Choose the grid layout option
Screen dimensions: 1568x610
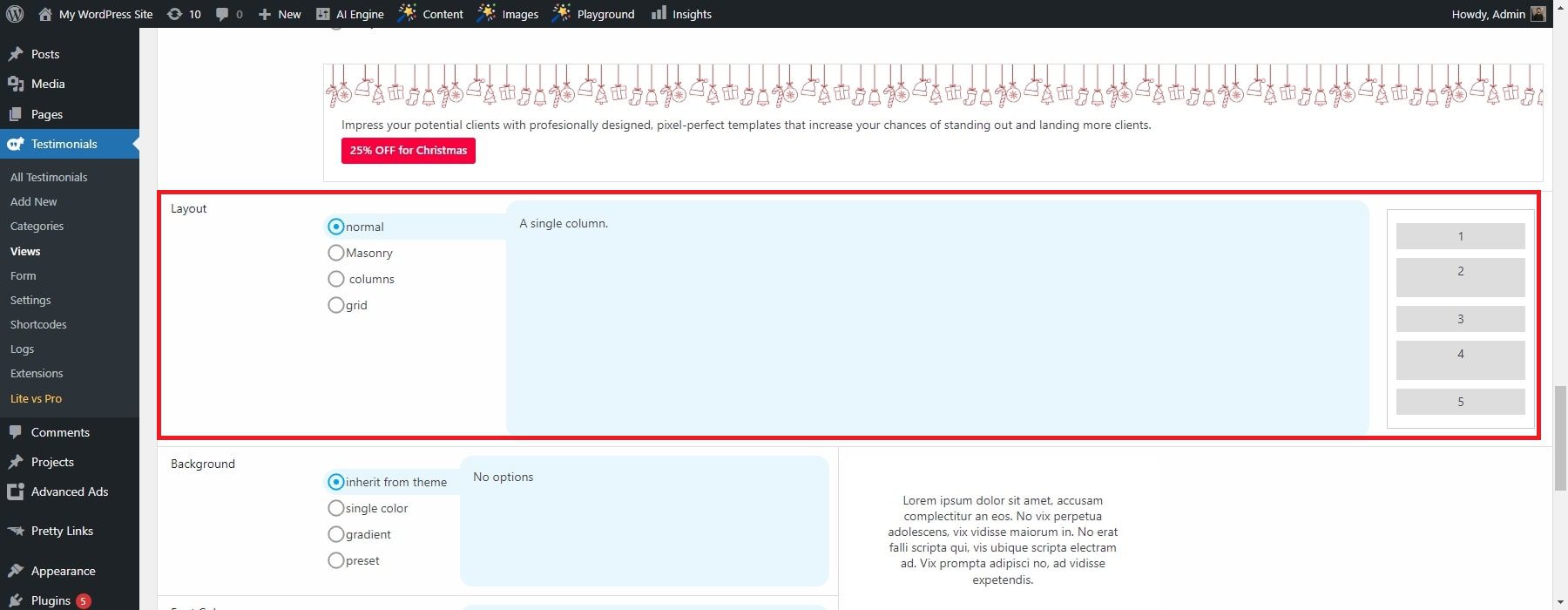point(335,305)
